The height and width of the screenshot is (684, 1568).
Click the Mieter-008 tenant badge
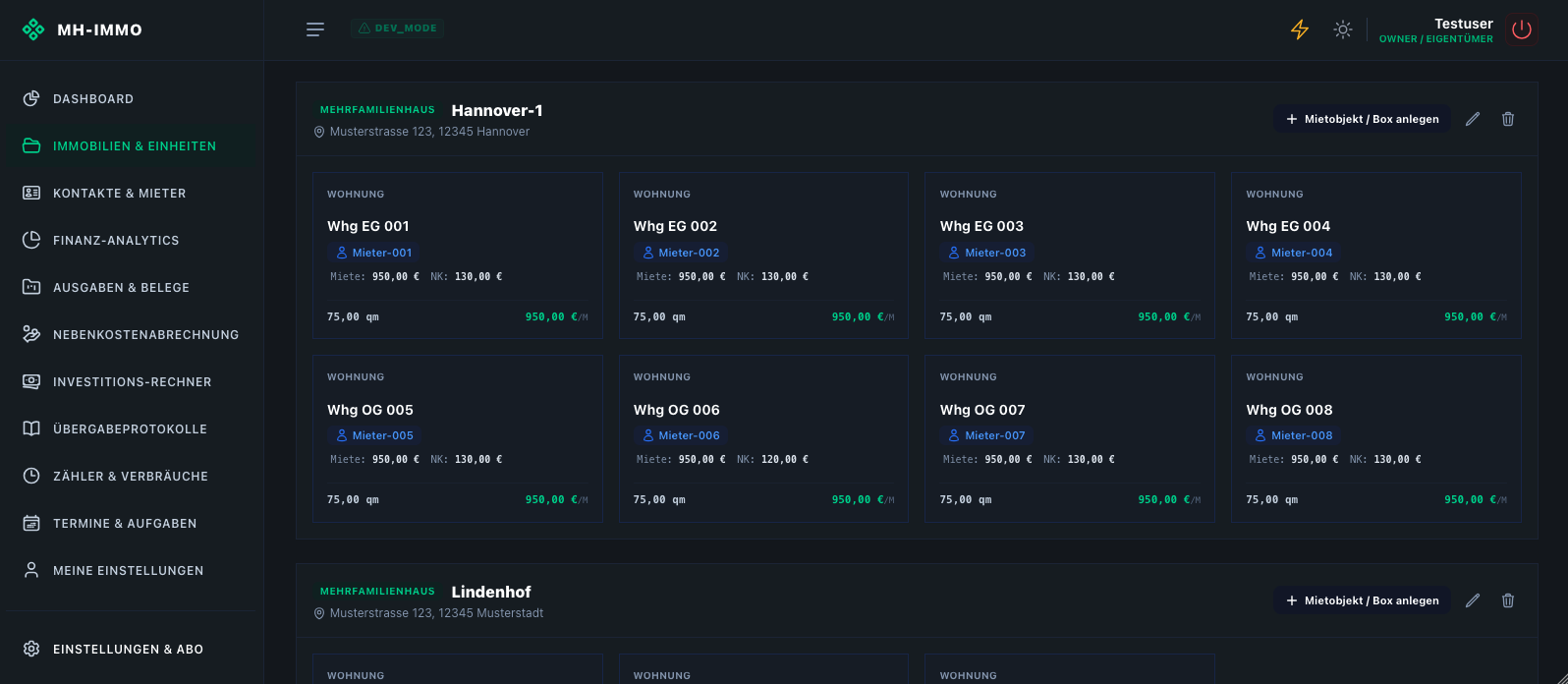(x=1294, y=435)
